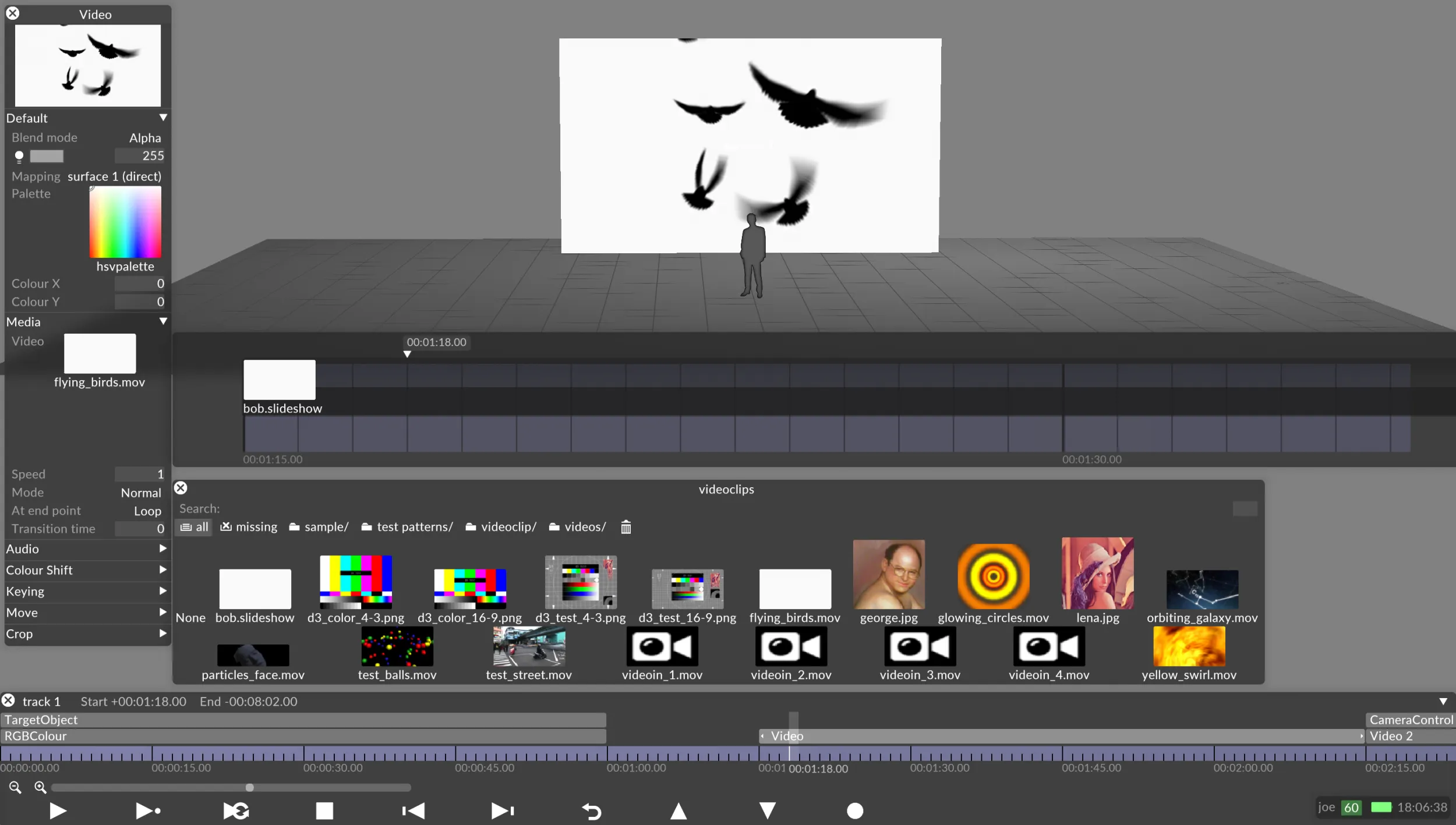Click the Mapping 'surface 1 (direct)' setting

click(x=114, y=176)
